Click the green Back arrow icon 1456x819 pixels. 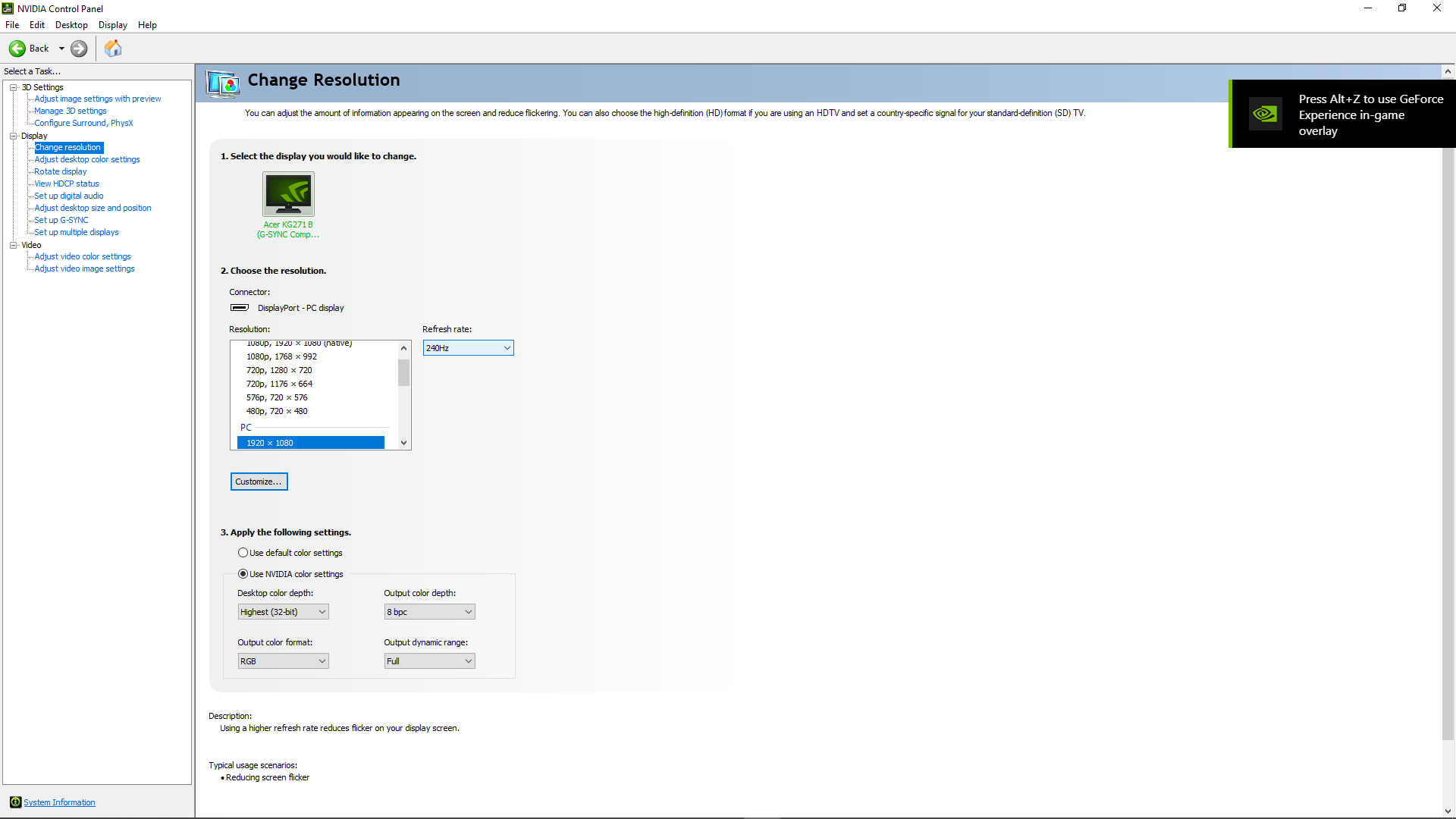pyautogui.click(x=17, y=49)
